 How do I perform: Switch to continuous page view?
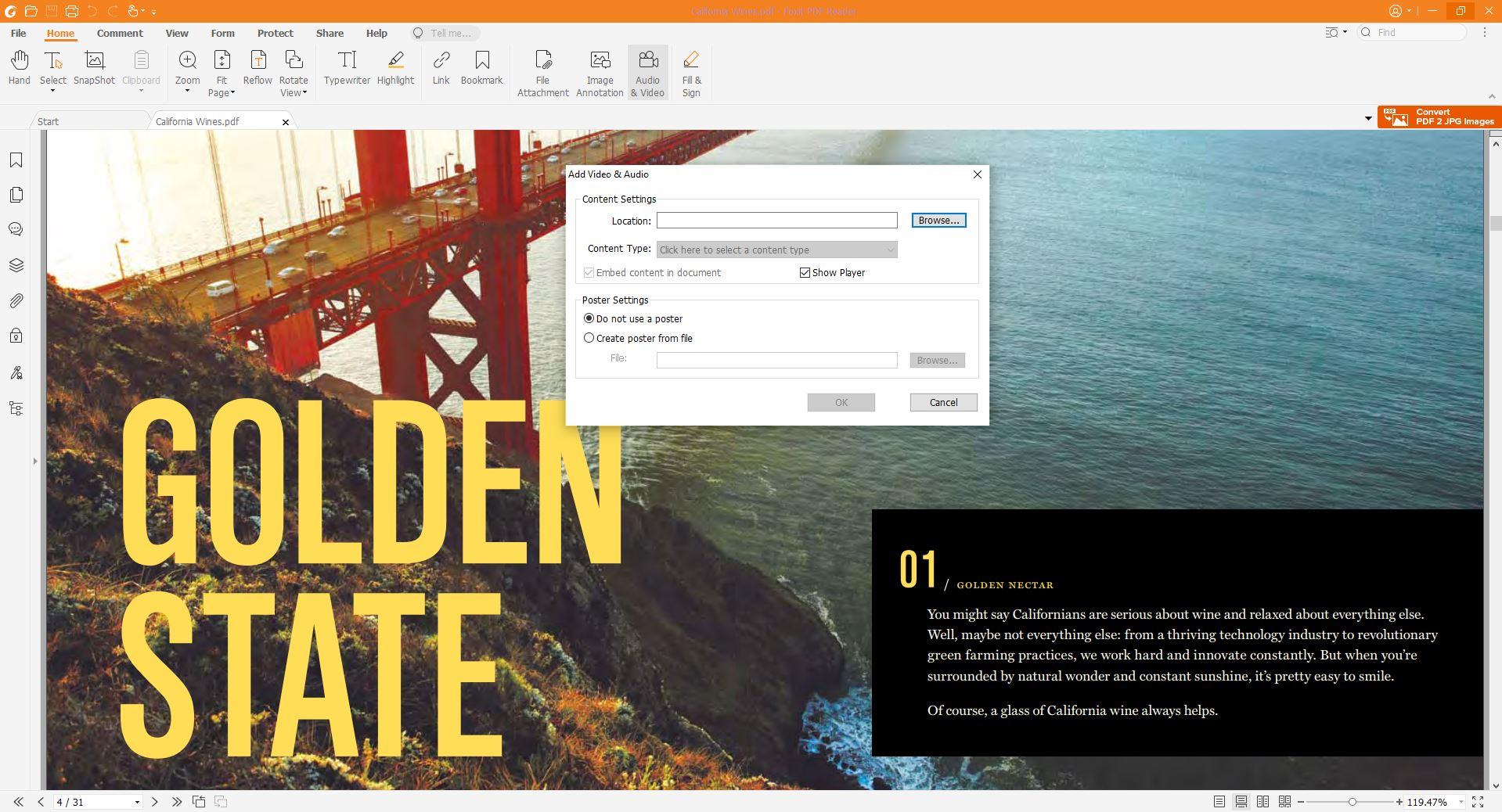(x=1241, y=802)
